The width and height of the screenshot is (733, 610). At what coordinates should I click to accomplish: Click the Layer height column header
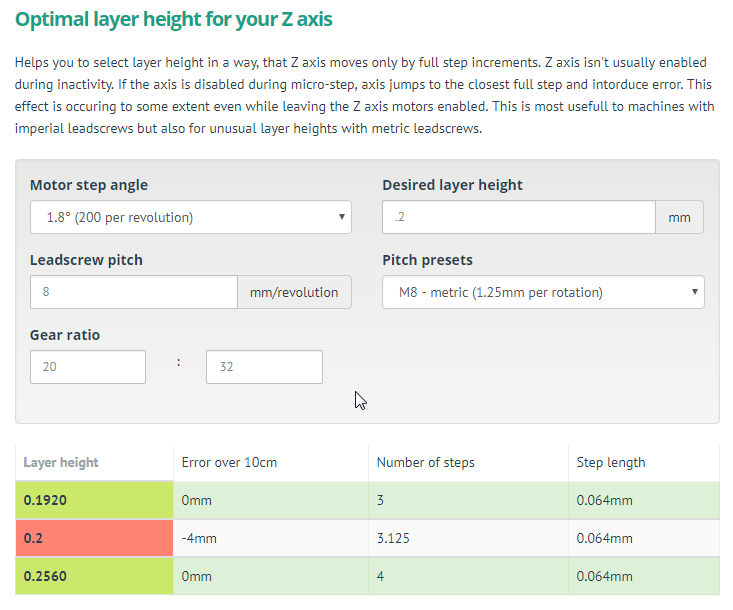click(x=61, y=462)
